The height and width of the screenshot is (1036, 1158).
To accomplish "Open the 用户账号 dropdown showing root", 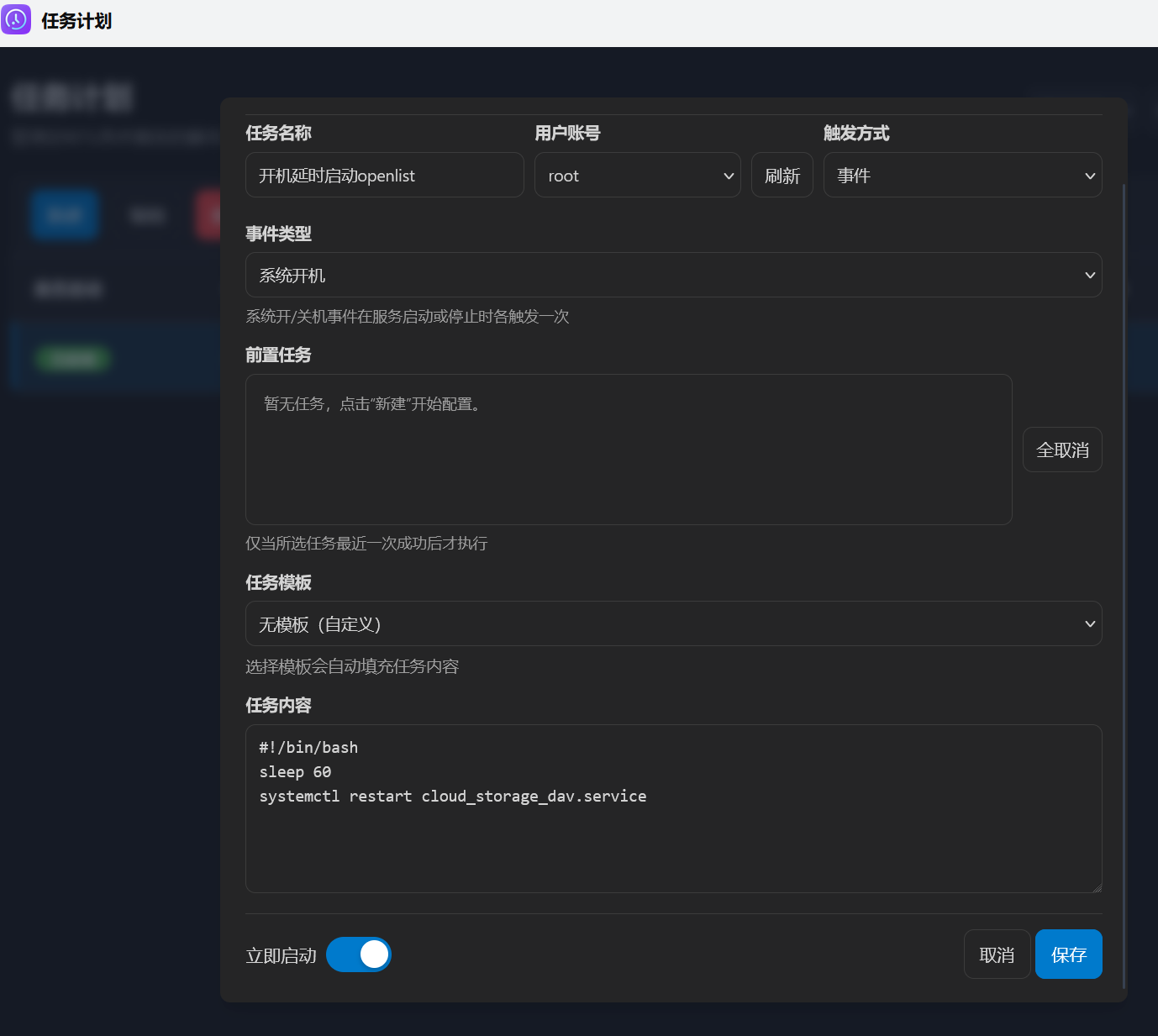I will tap(637, 175).
